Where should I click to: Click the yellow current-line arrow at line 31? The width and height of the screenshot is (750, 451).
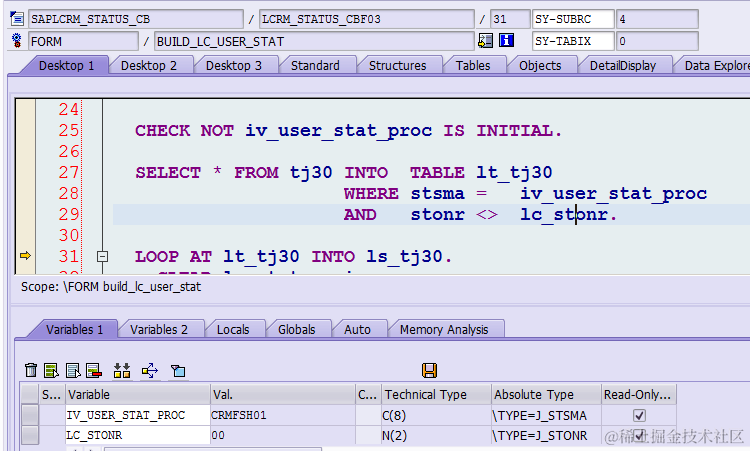(x=25, y=256)
